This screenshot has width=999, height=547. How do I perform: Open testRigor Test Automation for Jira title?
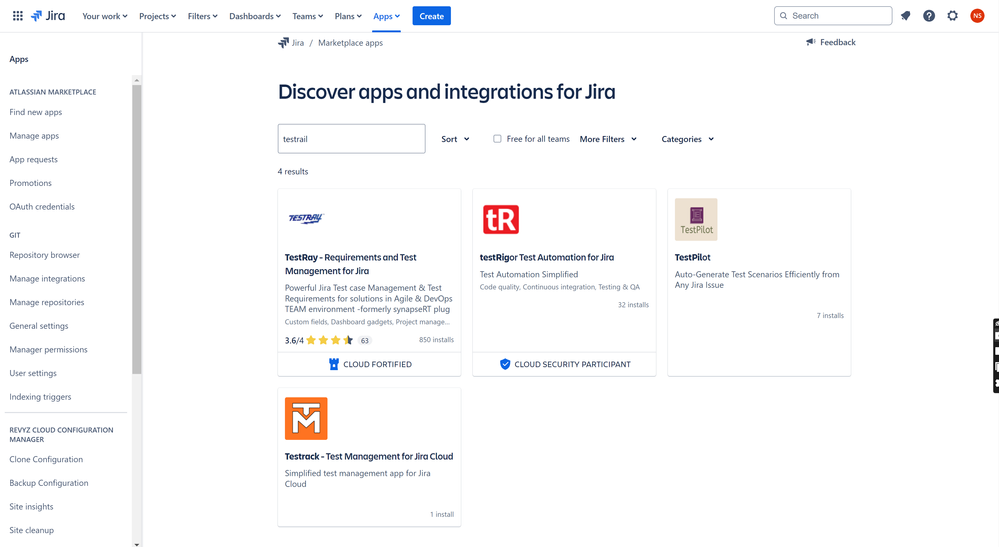tap(547, 257)
